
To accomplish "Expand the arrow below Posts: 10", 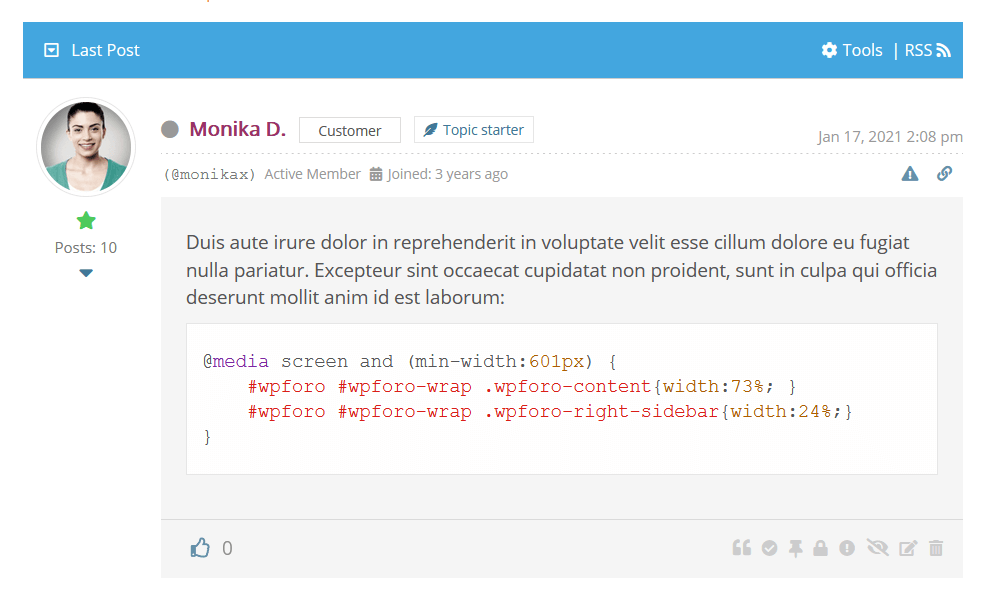I will tap(86, 273).
